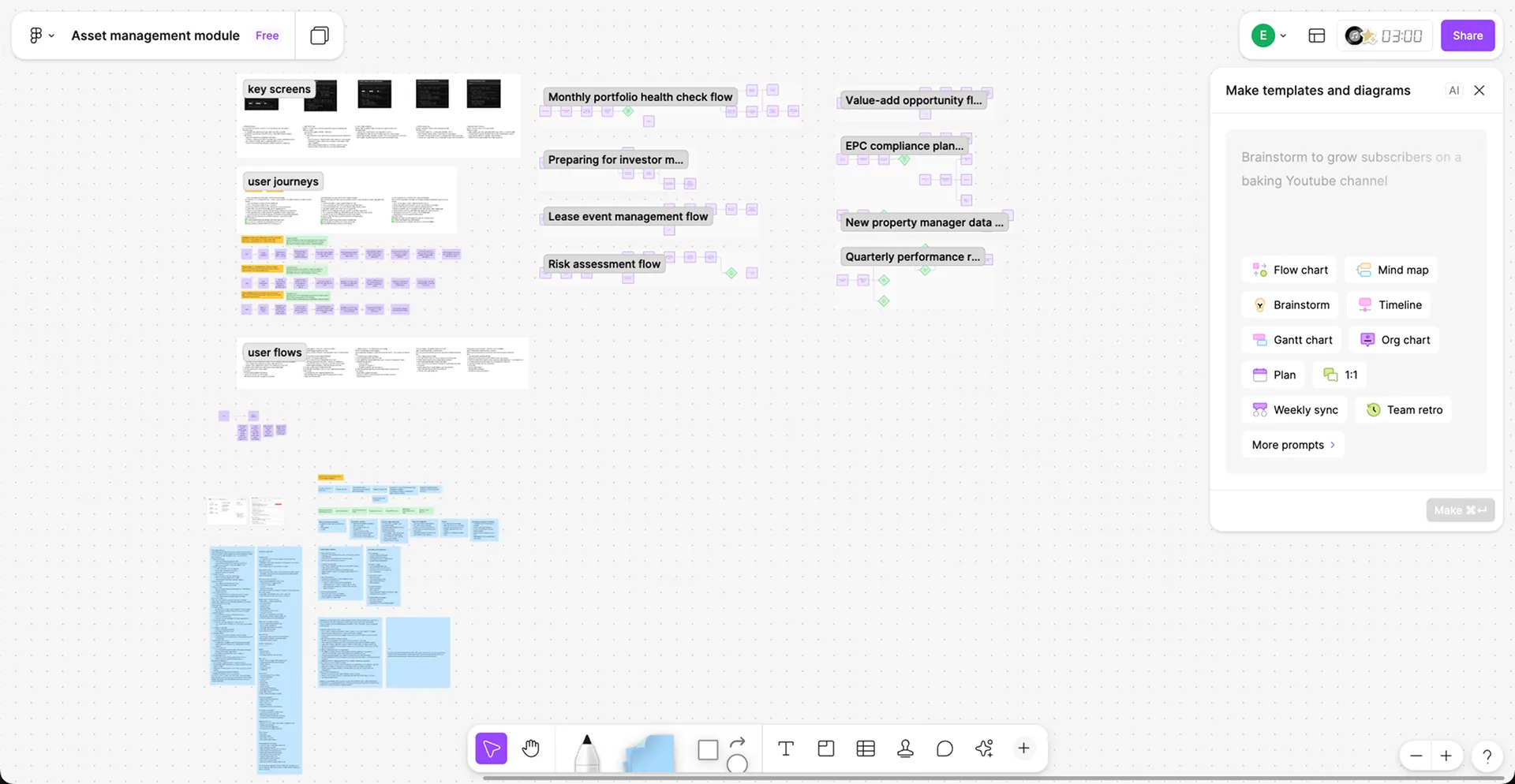
Task: Open the account menu next to avatar E
Action: (1282, 35)
